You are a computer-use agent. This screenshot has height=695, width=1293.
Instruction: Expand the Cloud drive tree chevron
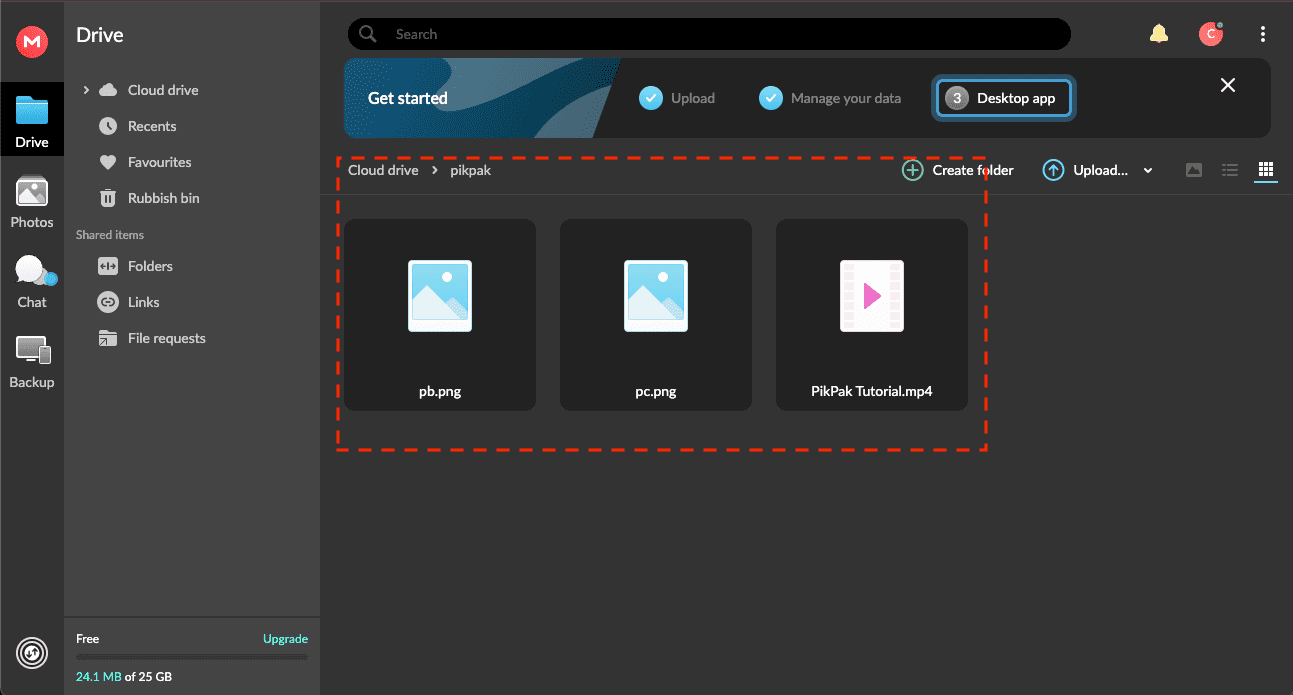[x=86, y=90]
